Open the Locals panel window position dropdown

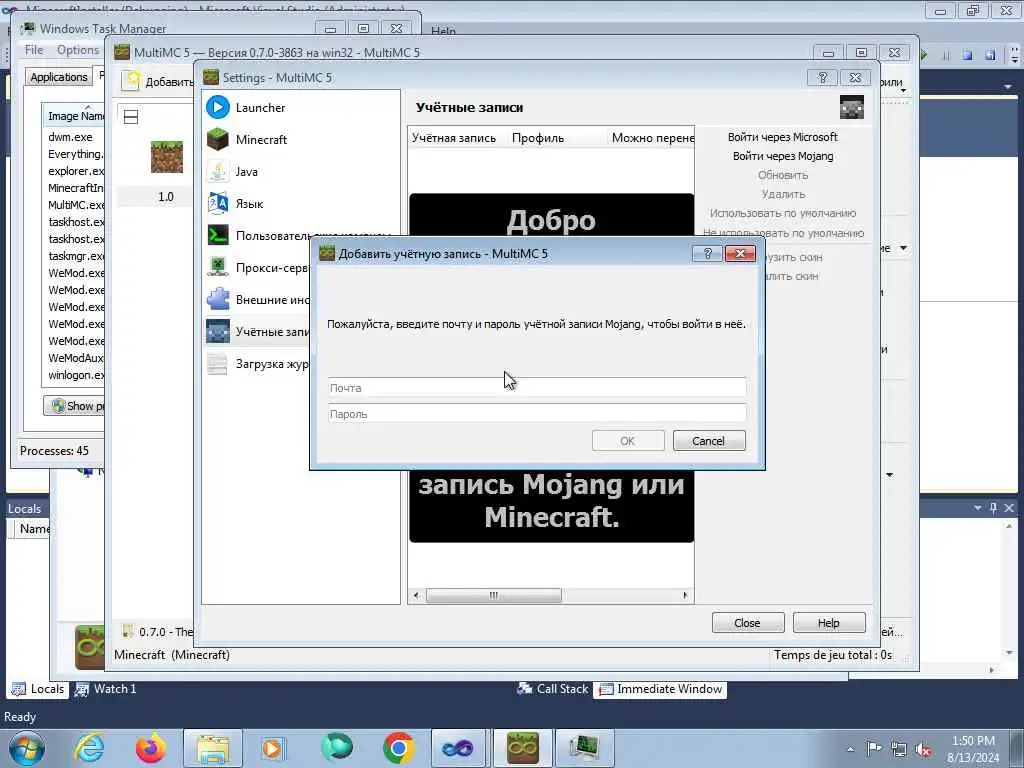point(978,507)
